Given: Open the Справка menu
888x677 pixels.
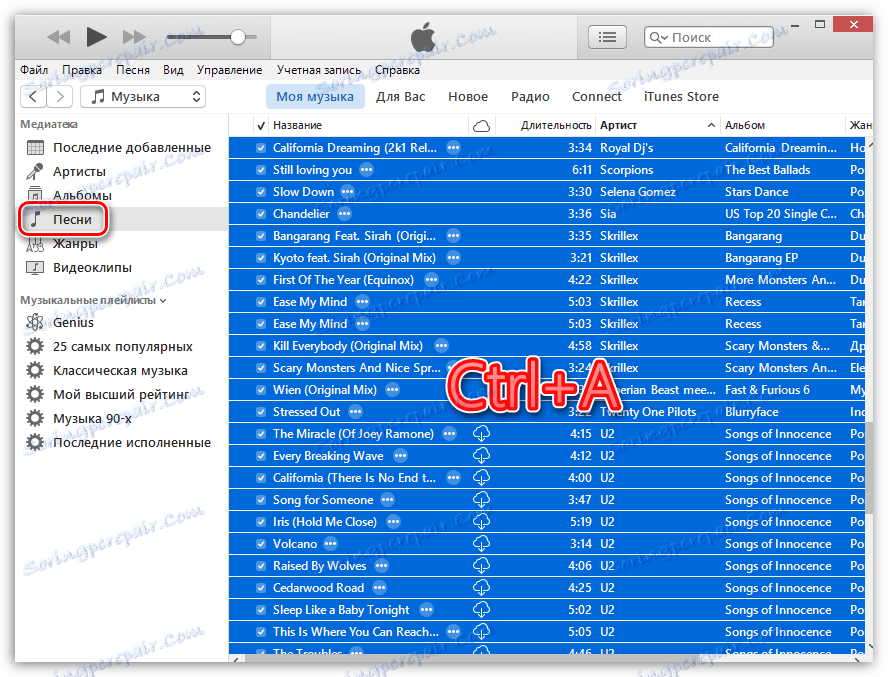Looking at the screenshot, I should [x=397, y=70].
